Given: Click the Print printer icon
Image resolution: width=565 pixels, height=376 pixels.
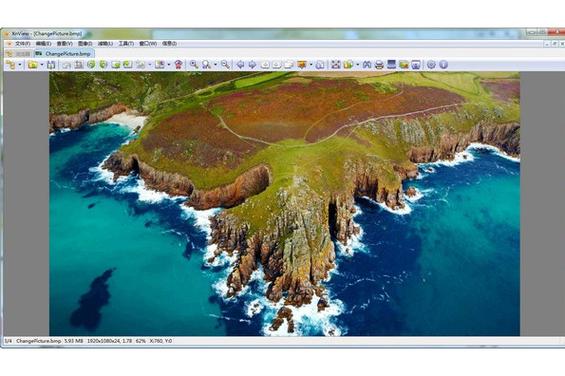Looking at the screenshot, I should coord(379,65).
